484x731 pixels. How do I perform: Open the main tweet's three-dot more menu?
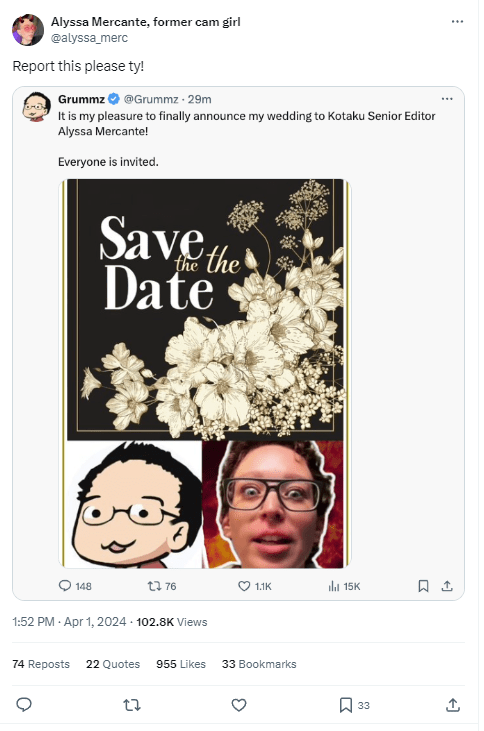pyautogui.click(x=457, y=21)
